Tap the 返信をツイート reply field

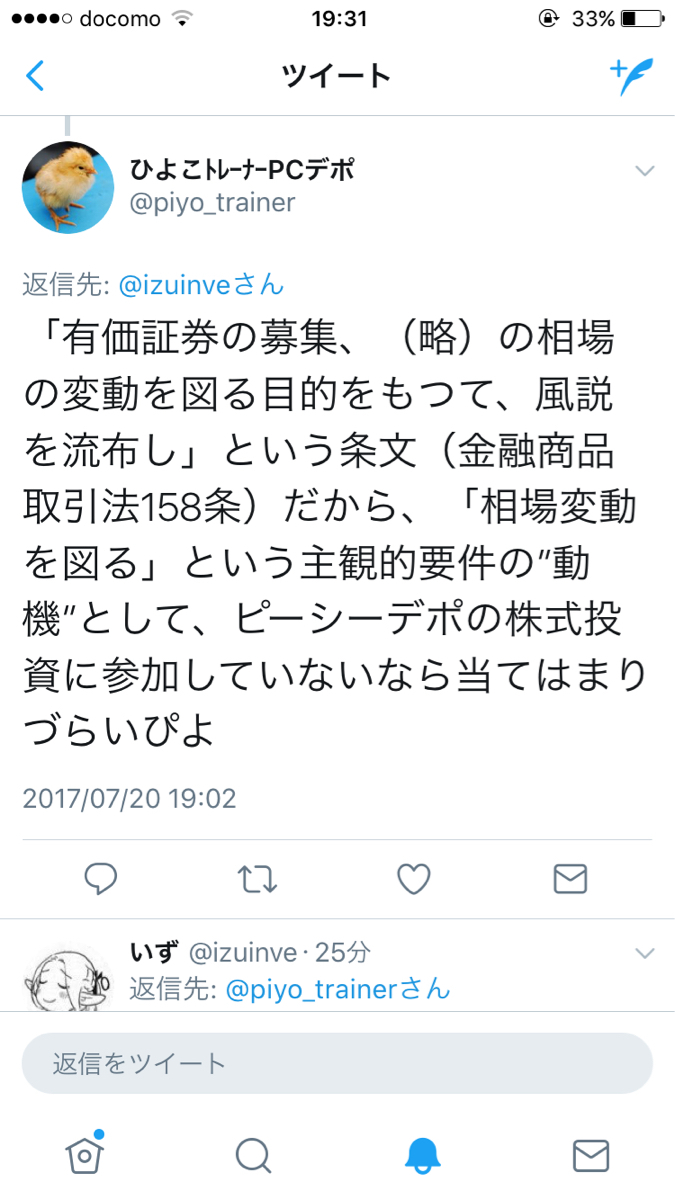pos(337,1063)
